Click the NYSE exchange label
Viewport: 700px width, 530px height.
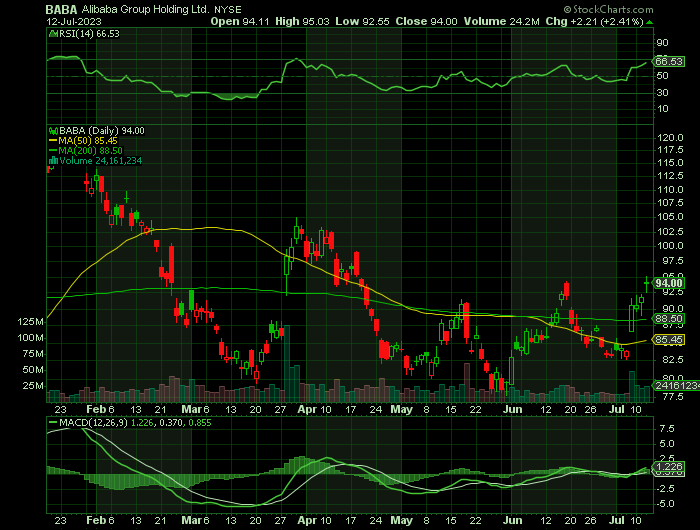point(228,9)
